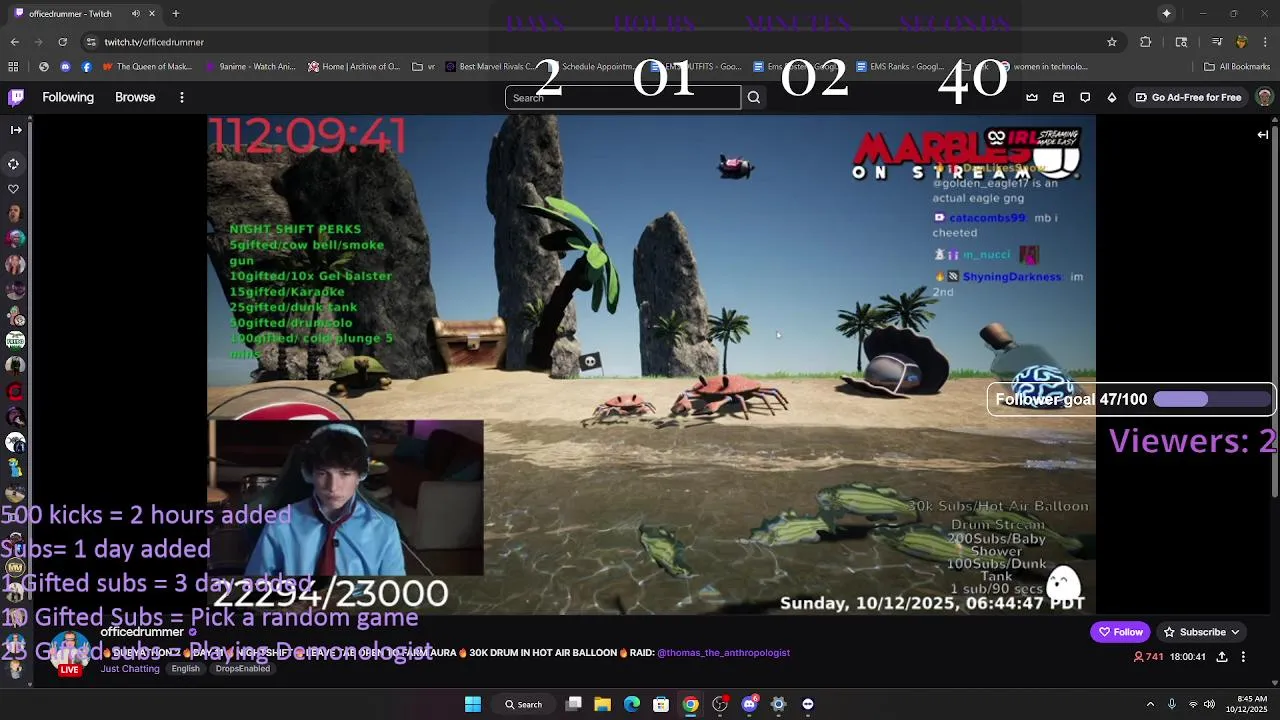Reload the Twitch page

coord(63,42)
